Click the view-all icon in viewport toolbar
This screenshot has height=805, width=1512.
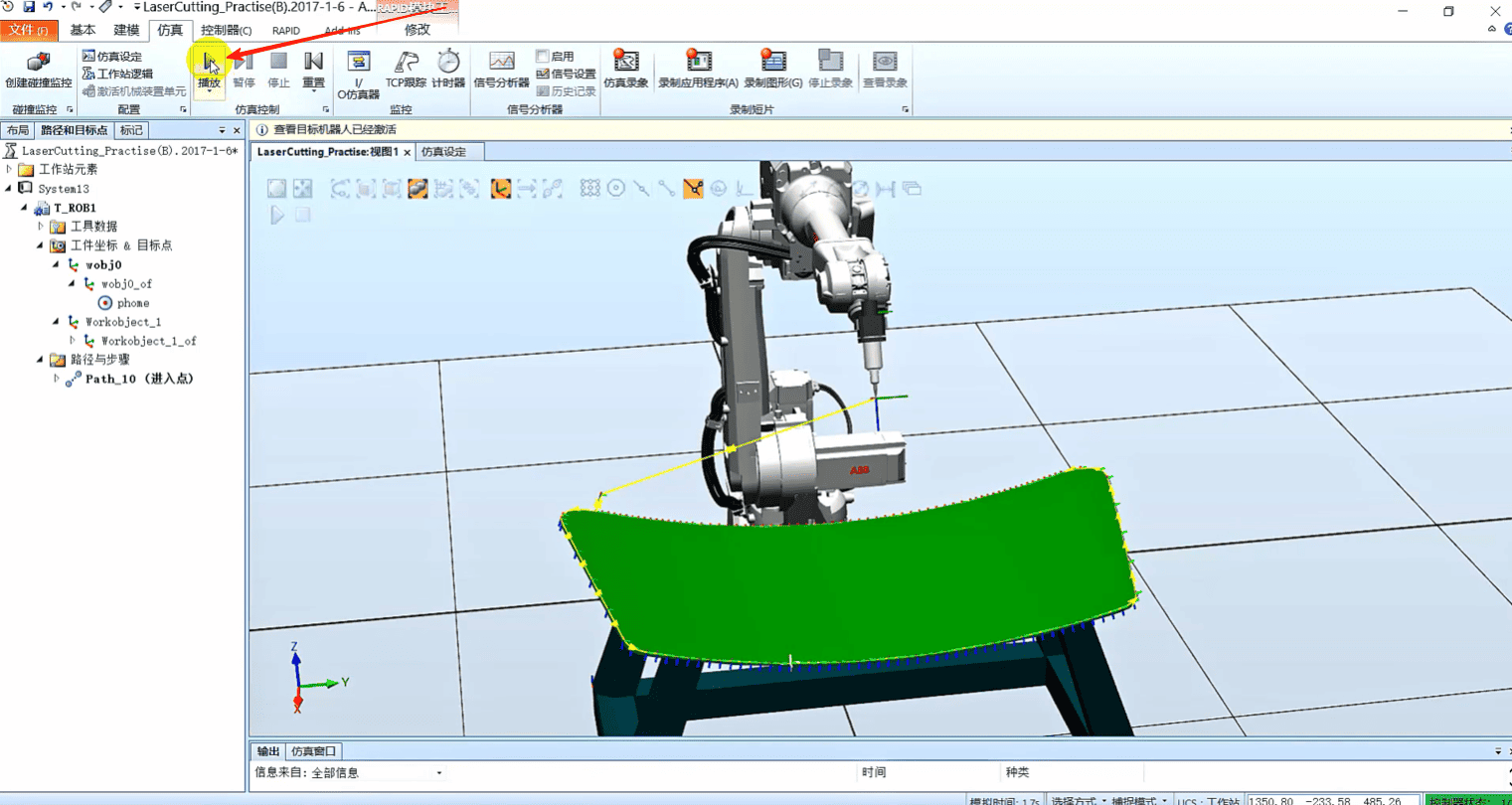pyautogui.click(x=276, y=189)
